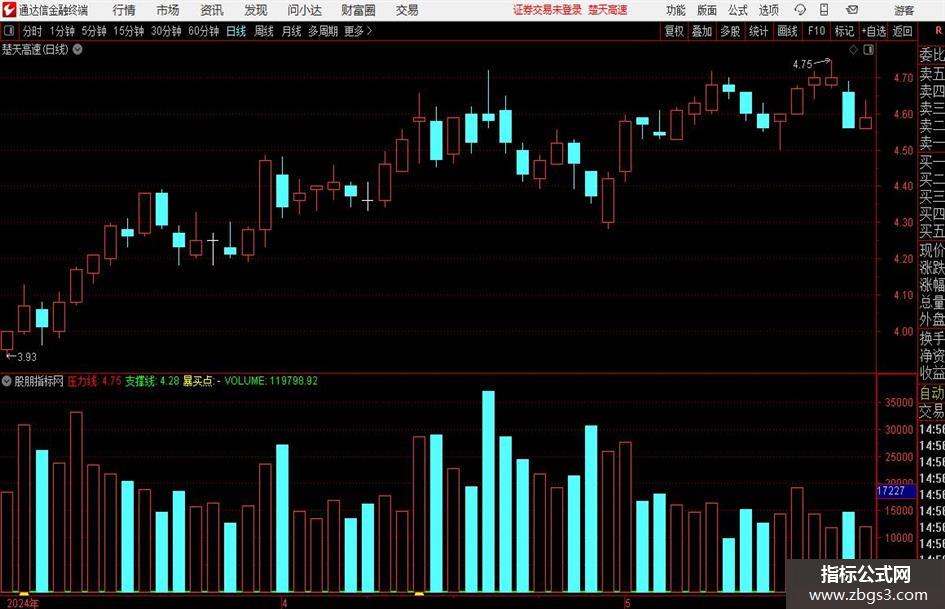This screenshot has width=945, height=609.
Task: Open the 选项 menu
Action: 768,10
